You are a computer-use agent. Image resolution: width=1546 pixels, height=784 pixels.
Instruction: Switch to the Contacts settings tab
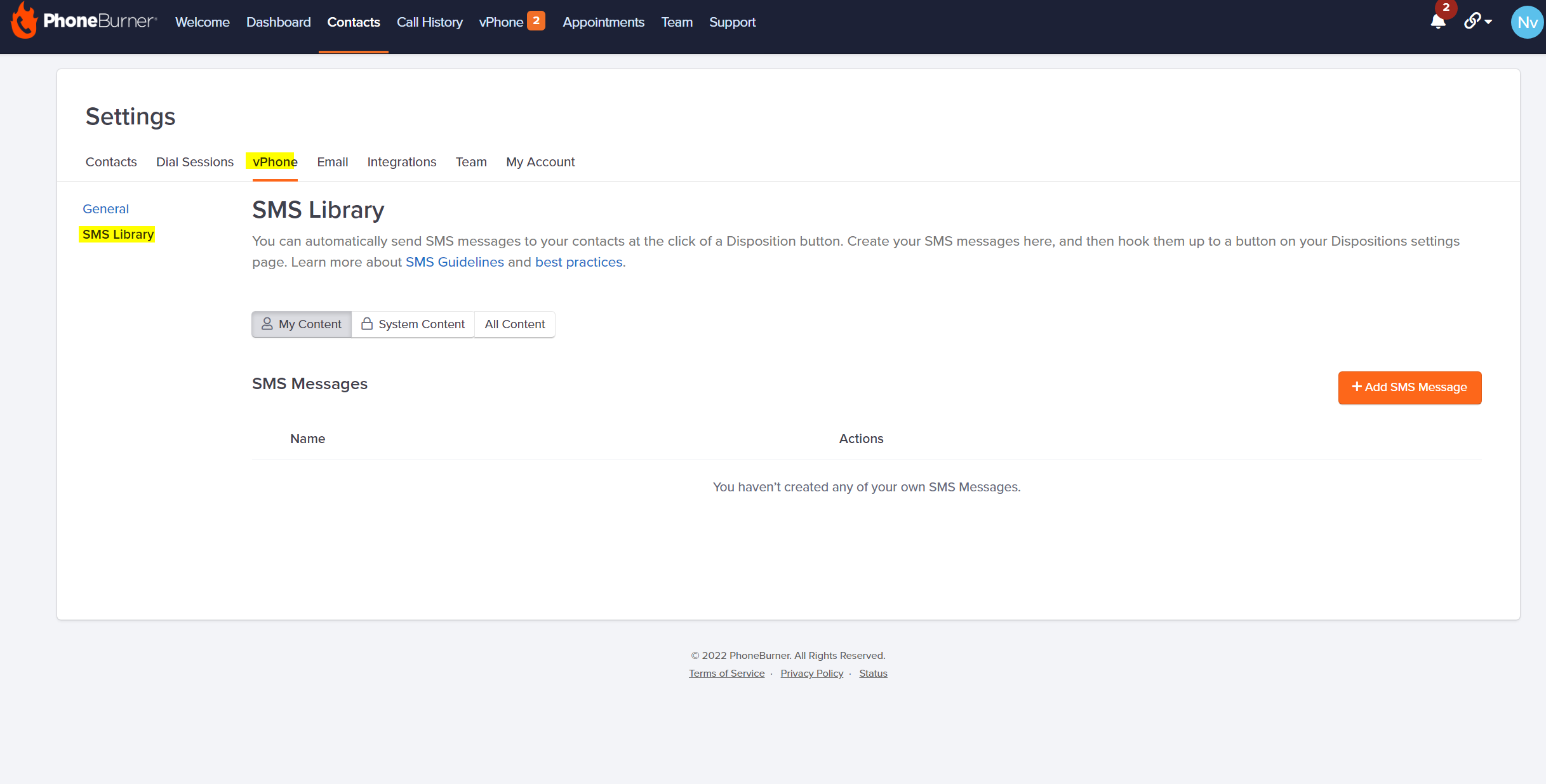(x=111, y=162)
